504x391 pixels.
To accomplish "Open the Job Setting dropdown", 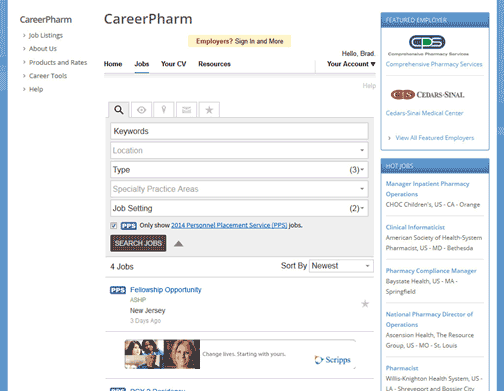I will click(x=239, y=208).
